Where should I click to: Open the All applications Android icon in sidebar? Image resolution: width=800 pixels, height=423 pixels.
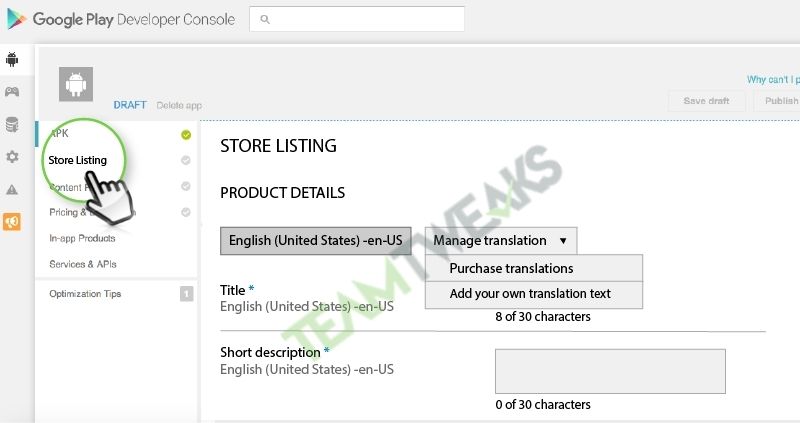pyautogui.click(x=12, y=59)
